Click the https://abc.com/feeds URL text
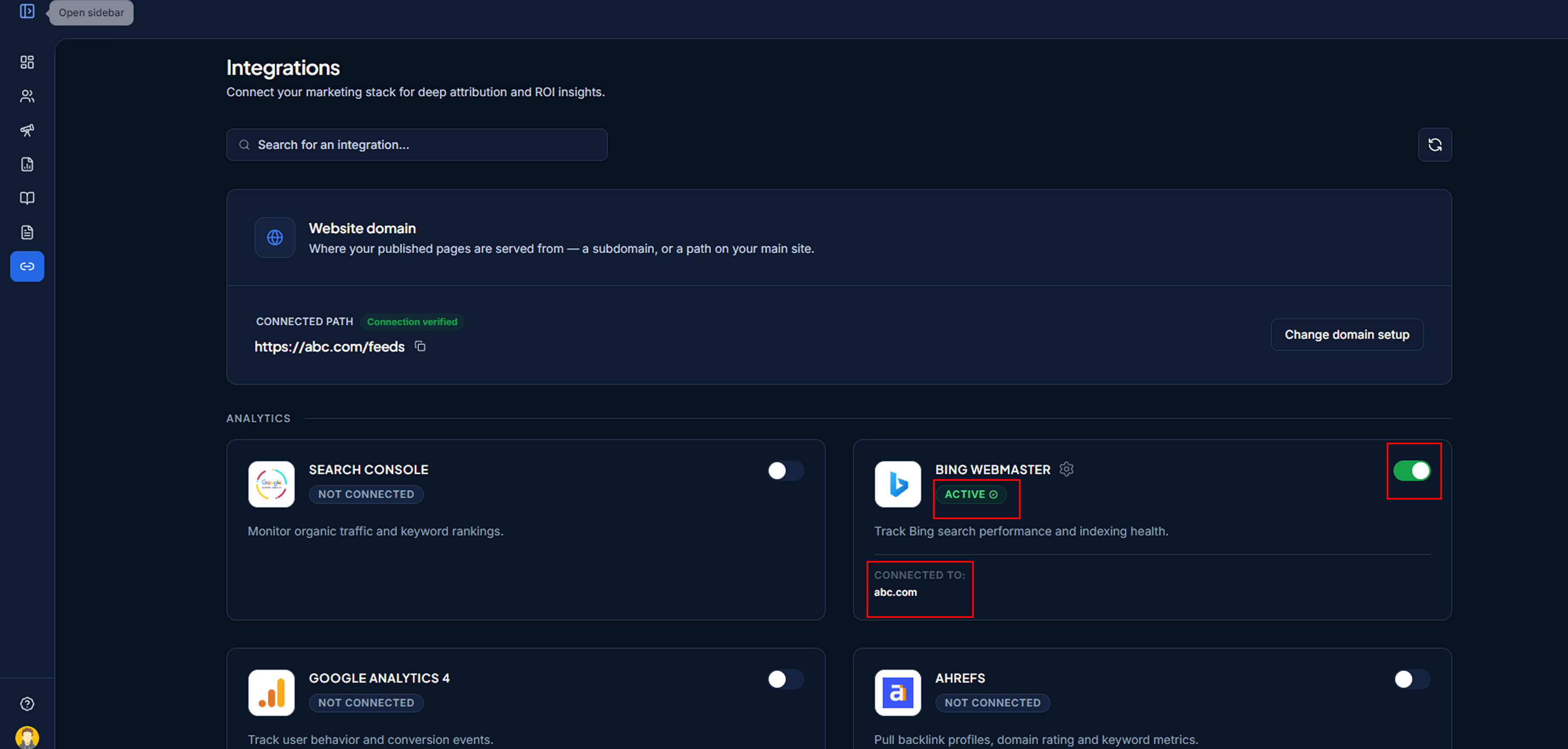 [x=329, y=347]
